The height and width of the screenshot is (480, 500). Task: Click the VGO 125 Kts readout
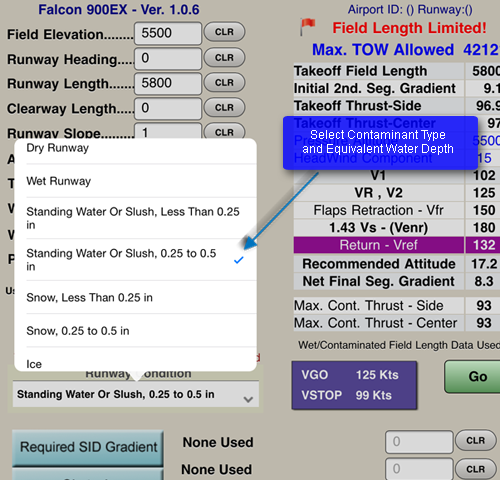tap(350, 375)
